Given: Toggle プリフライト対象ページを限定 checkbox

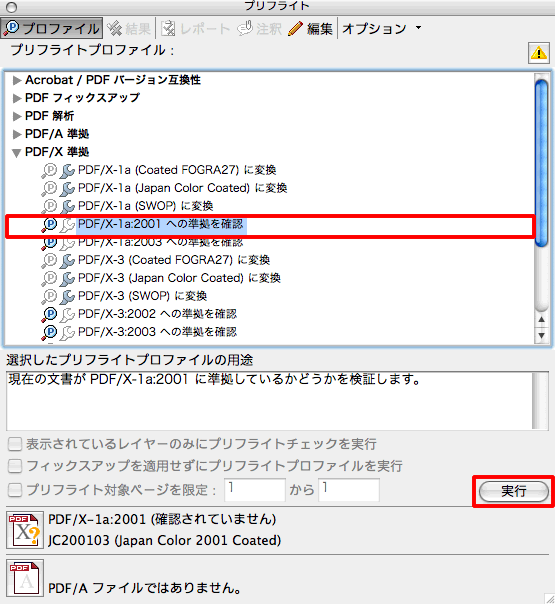Looking at the screenshot, I should click(x=15, y=490).
